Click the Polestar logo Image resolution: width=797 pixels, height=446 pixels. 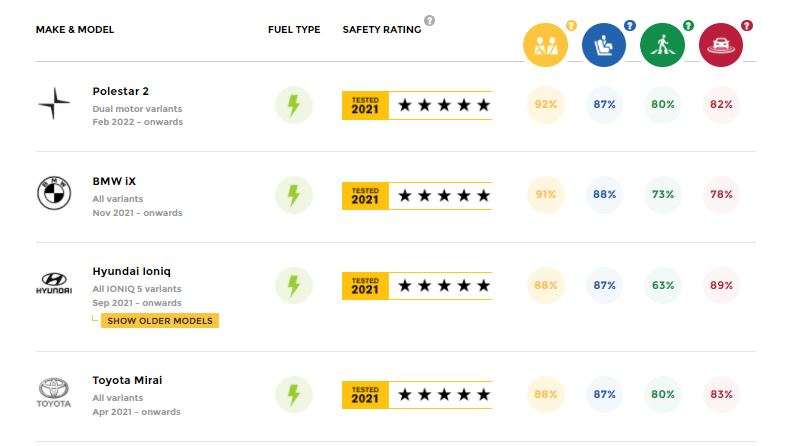coord(54,103)
